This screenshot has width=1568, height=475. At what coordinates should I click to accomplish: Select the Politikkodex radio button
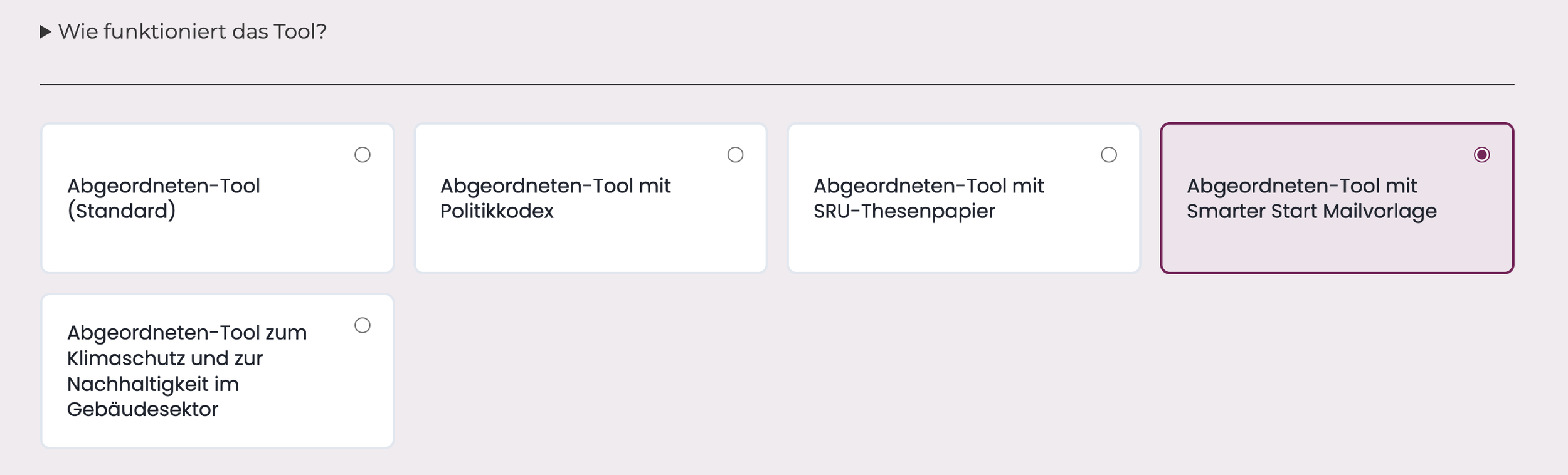click(x=735, y=155)
